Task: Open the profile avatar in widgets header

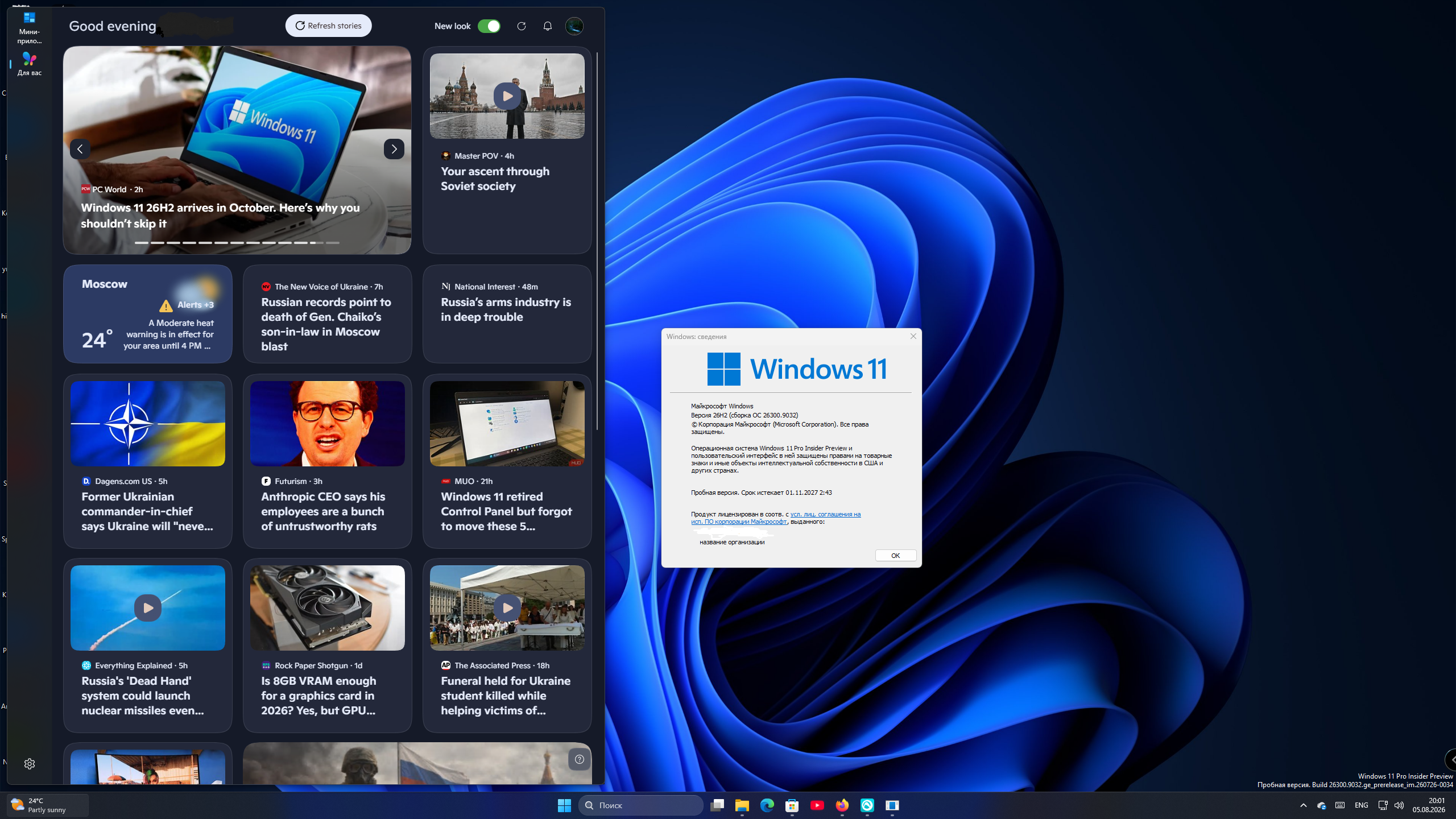Action: point(574,26)
